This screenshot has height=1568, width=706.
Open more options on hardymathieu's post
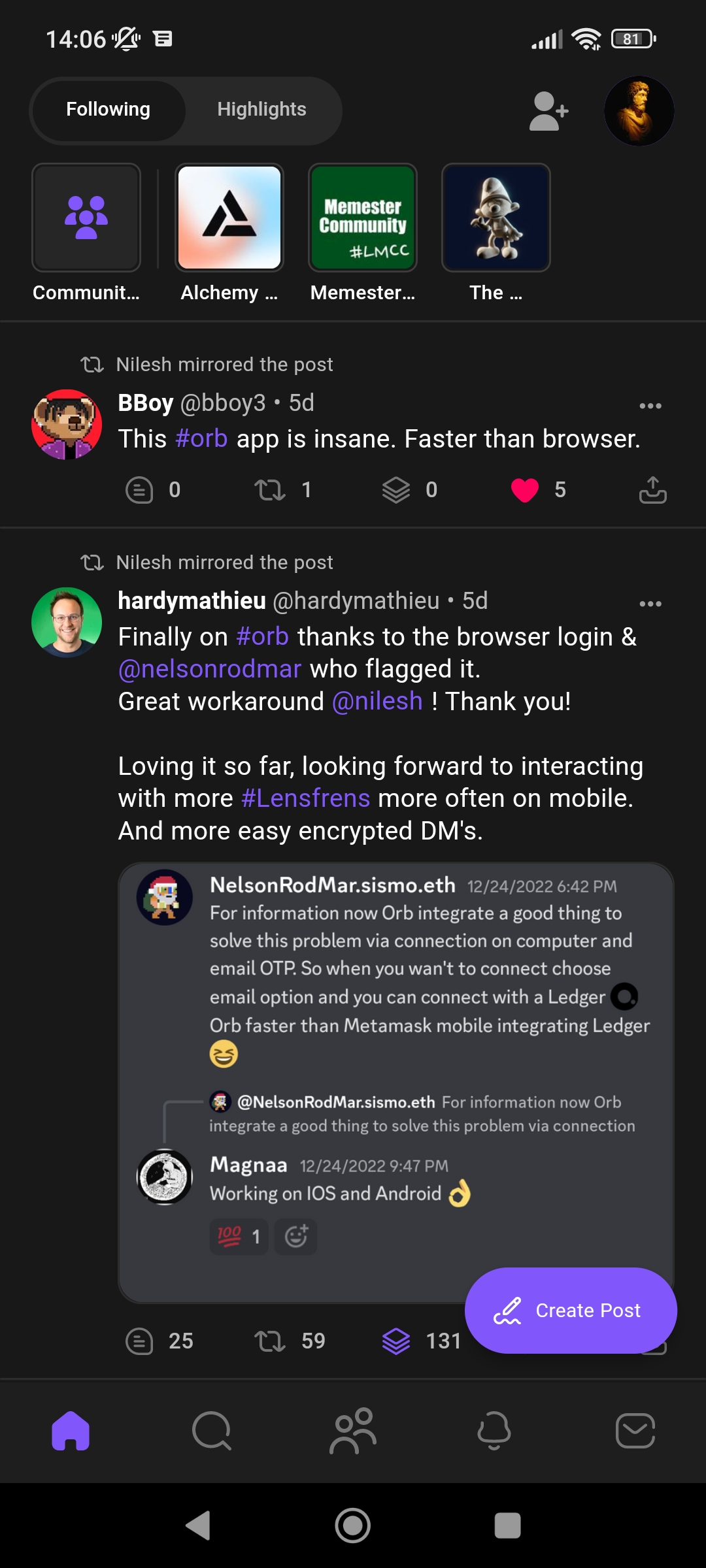click(650, 604)
